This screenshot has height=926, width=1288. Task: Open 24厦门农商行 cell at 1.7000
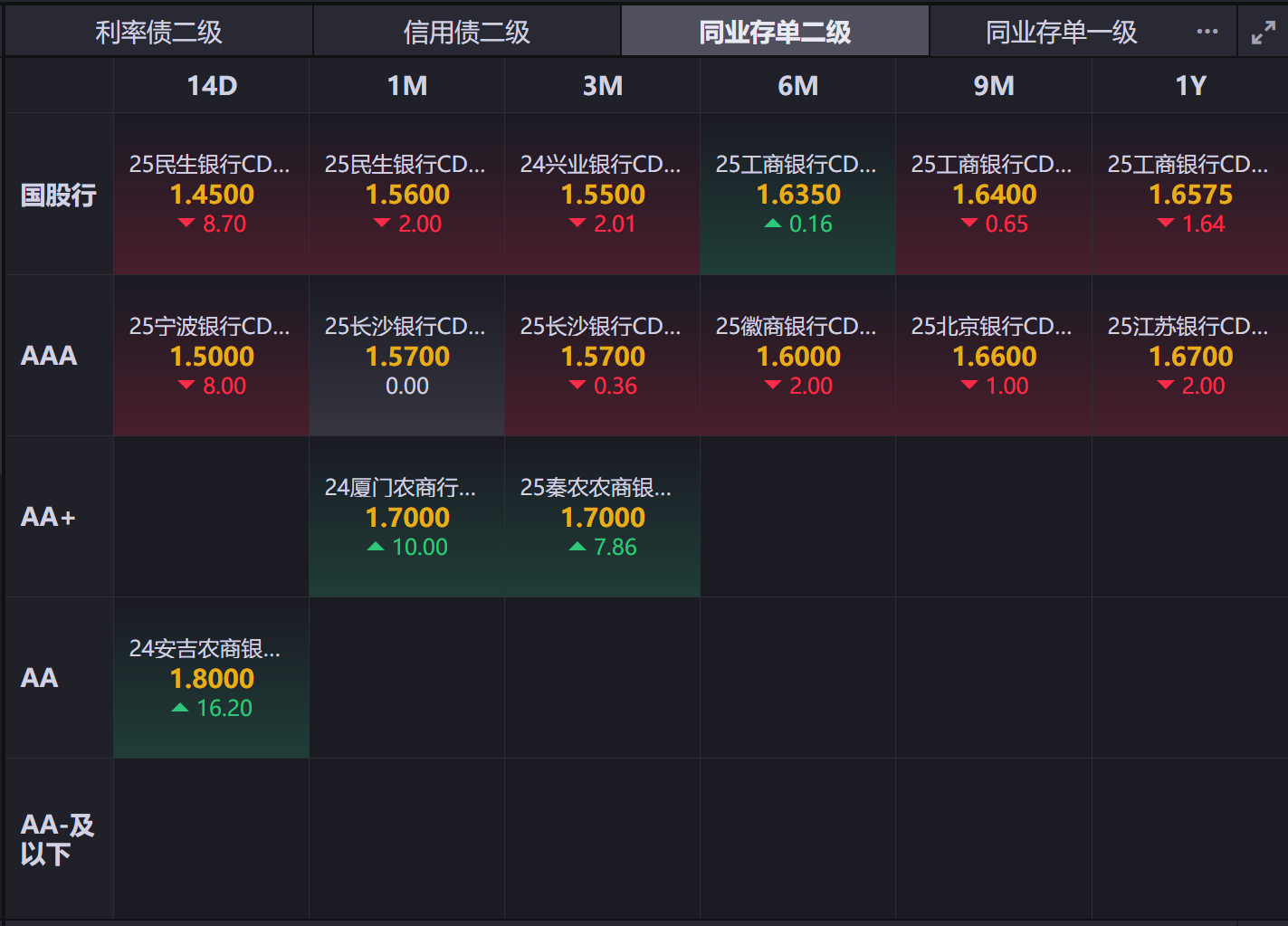click(x=407, y=517)
